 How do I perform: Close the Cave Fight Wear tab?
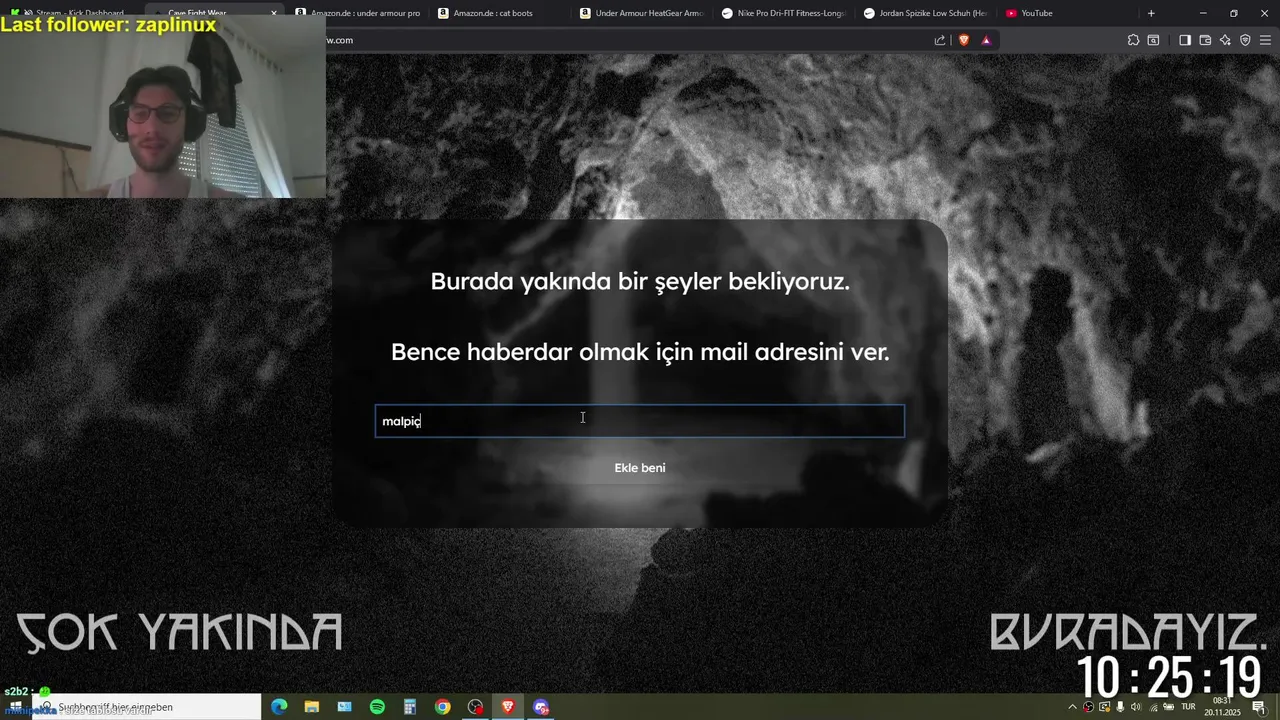[274, 13]
